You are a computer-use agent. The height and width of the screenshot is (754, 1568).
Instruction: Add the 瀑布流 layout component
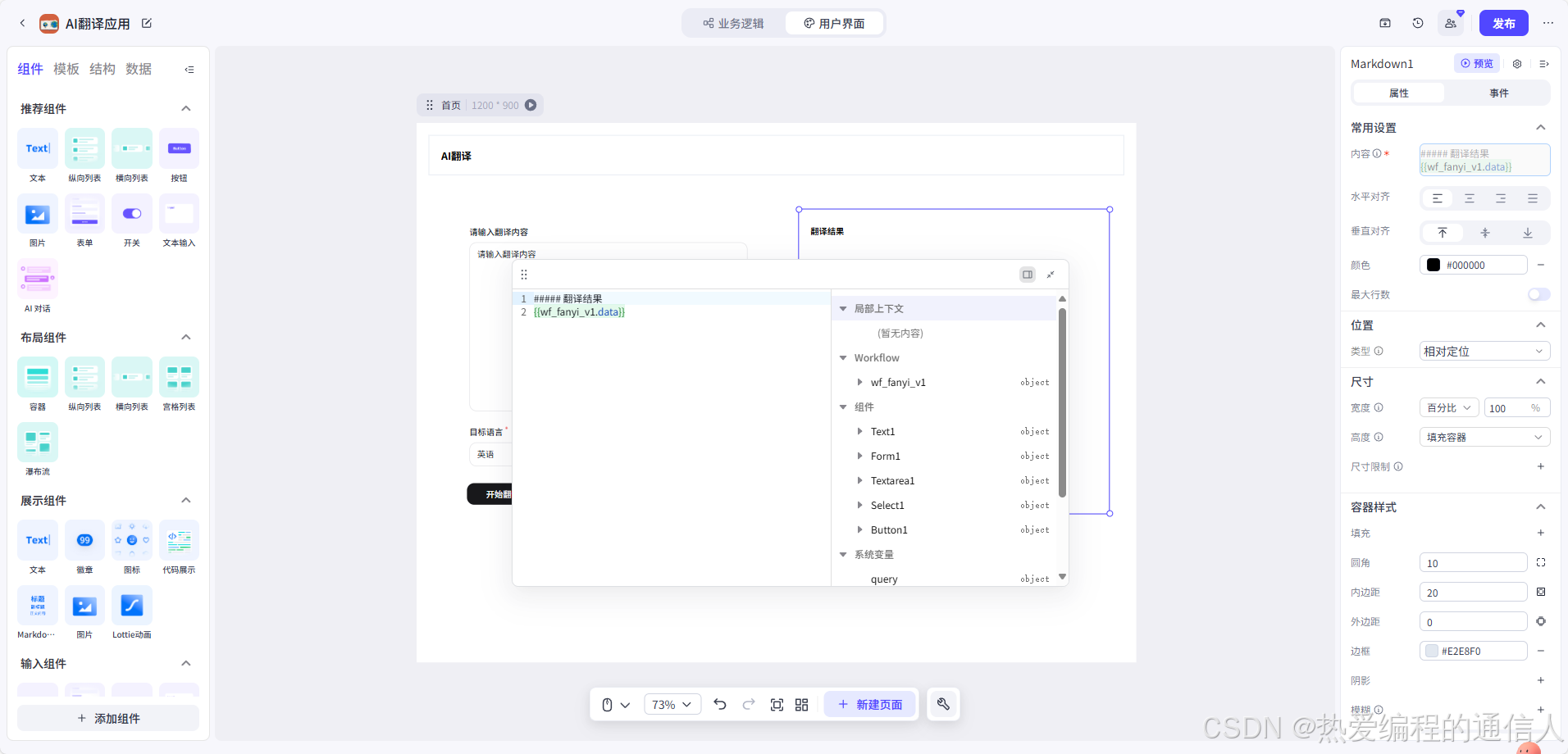[38, 443]
